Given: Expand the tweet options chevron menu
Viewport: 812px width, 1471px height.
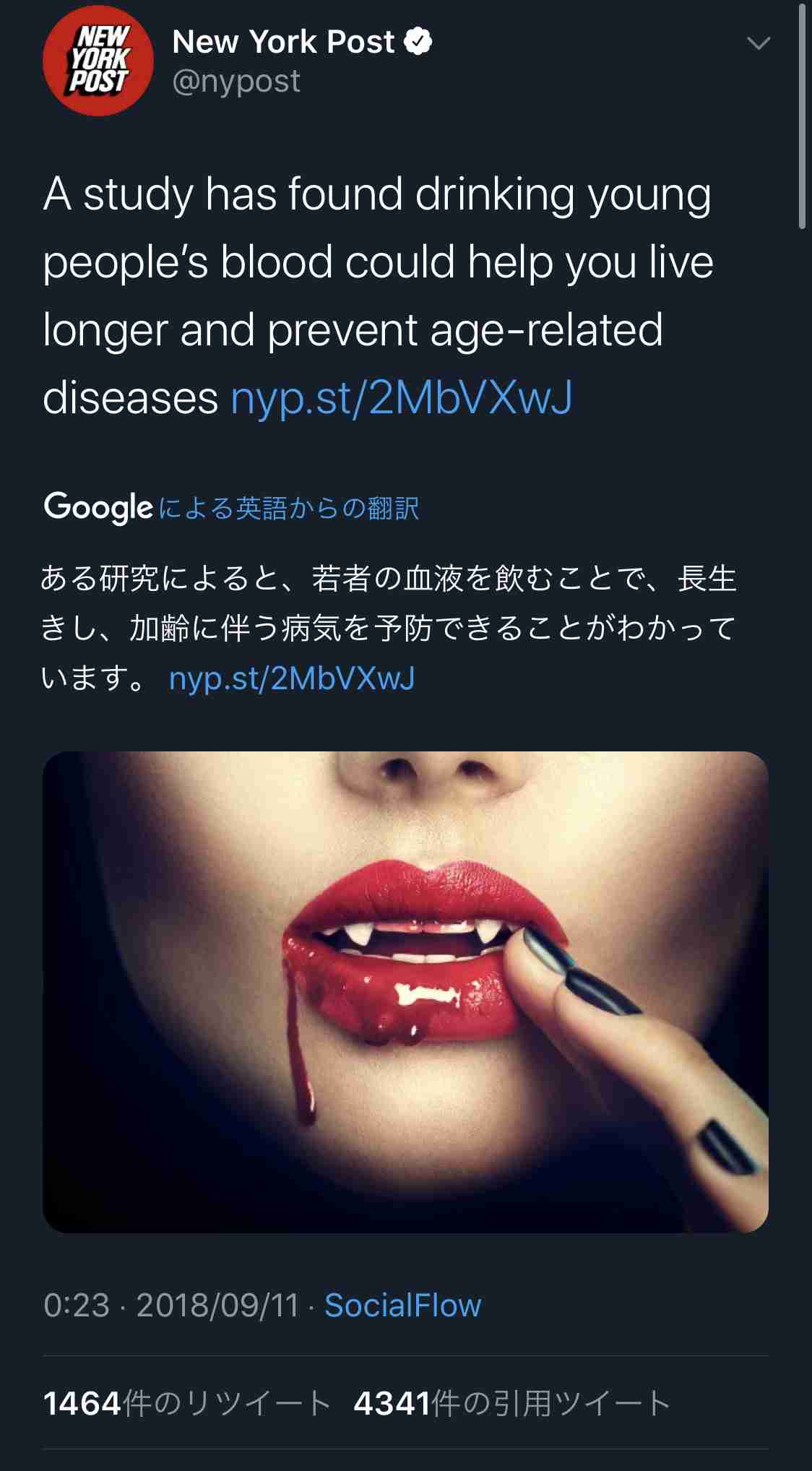Looking at the screenshot, I should 759,44.
